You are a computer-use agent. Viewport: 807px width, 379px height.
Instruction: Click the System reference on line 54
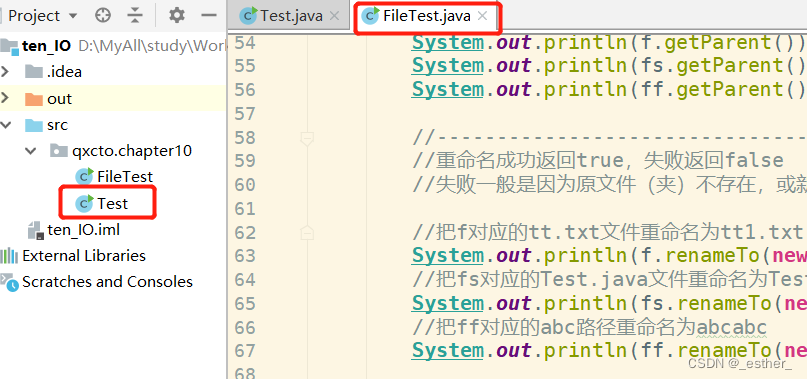pyautogui.click(x=447, y=43)
